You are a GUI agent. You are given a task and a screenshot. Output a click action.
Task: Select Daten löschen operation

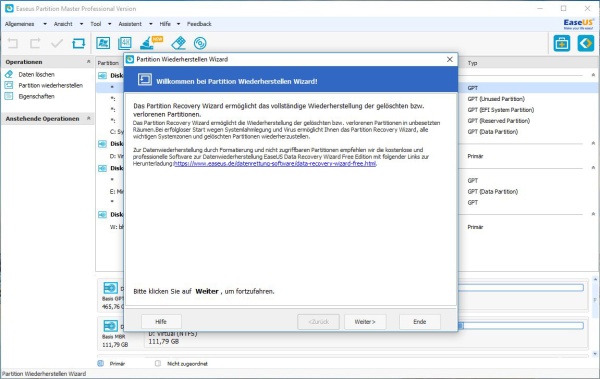coord(36,74)
